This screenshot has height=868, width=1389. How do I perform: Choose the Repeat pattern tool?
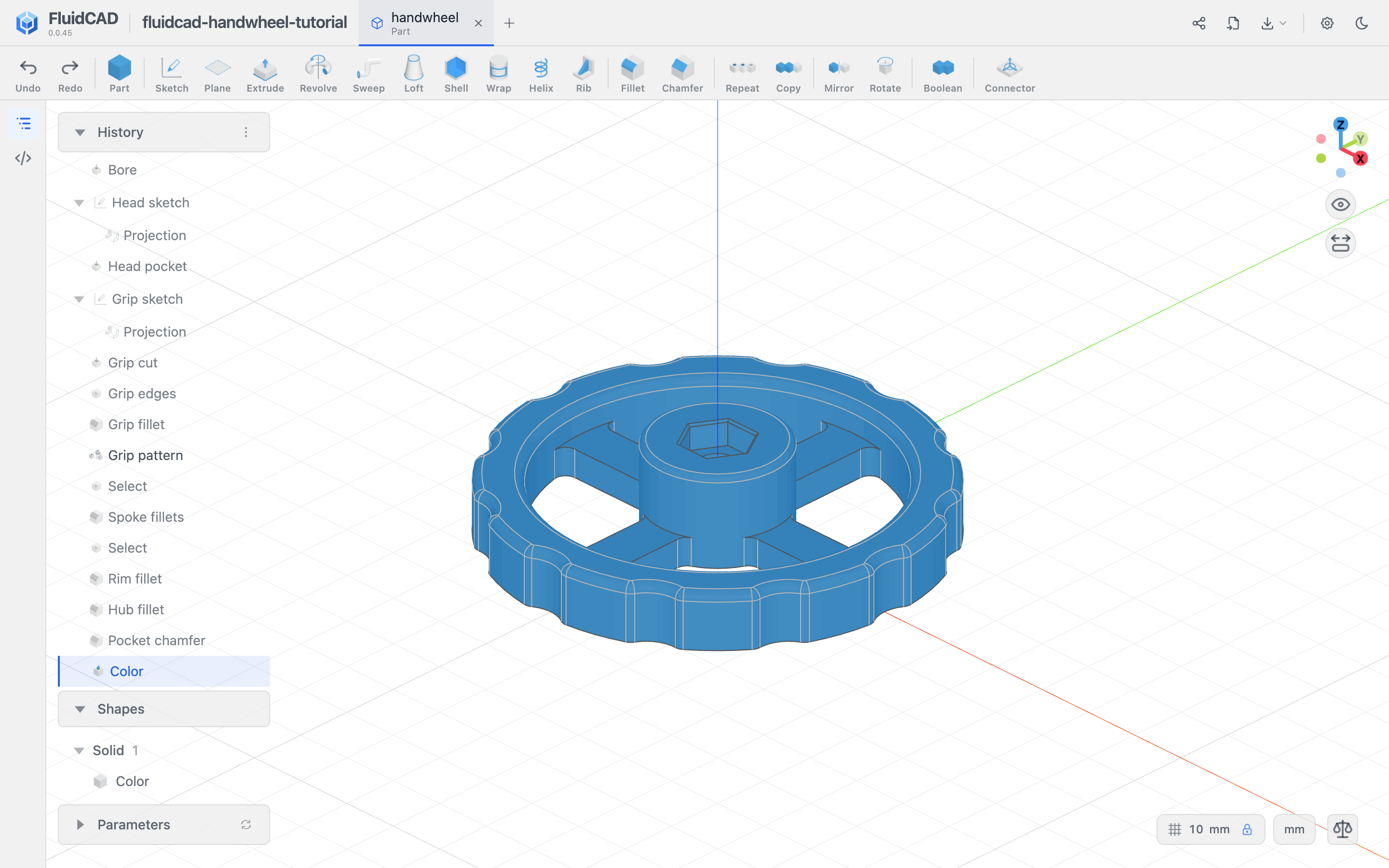[742, 74]
